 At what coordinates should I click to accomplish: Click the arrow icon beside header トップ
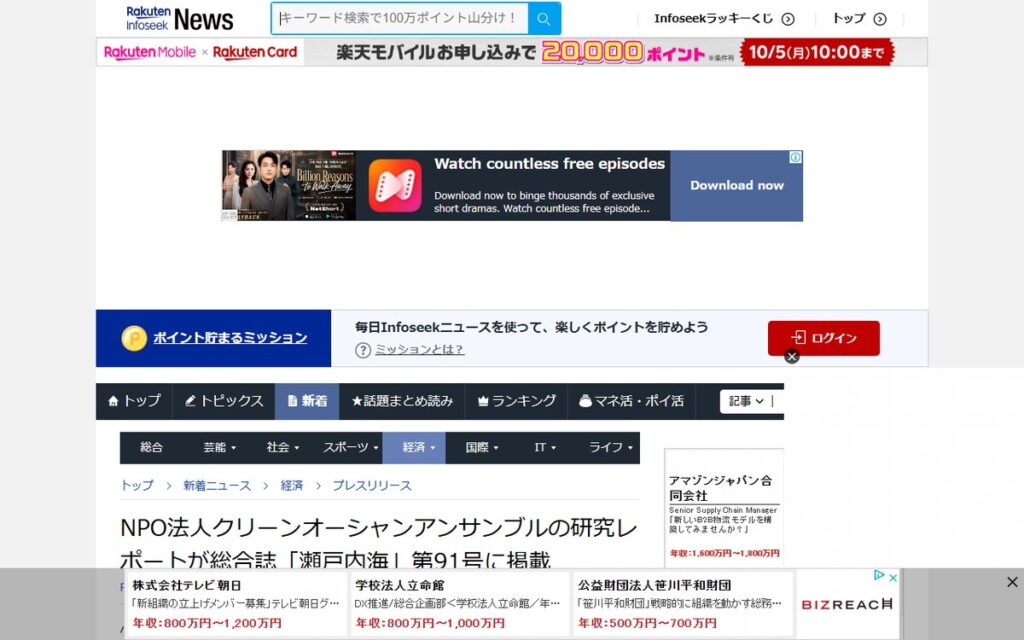pyautogui.click(x=880, y=19)
